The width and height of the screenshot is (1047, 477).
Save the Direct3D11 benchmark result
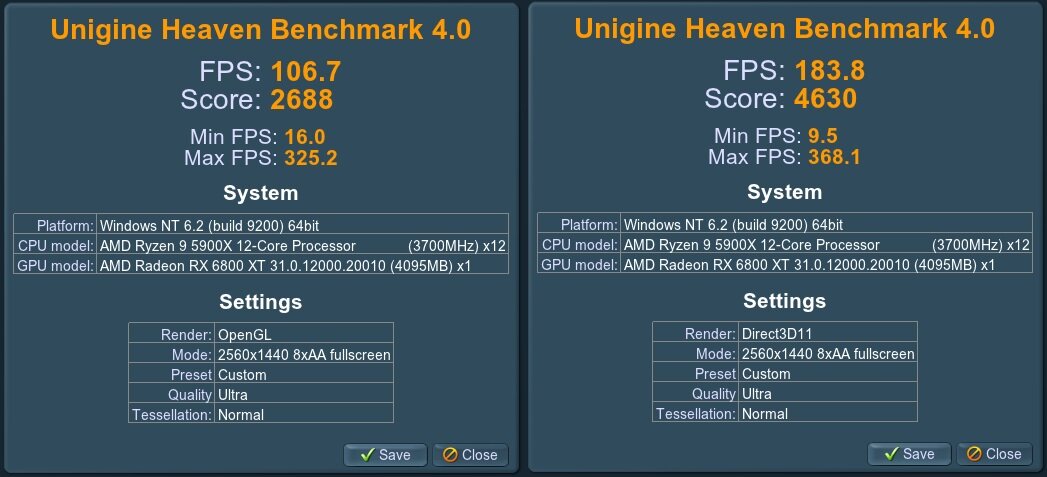point(909,454)
